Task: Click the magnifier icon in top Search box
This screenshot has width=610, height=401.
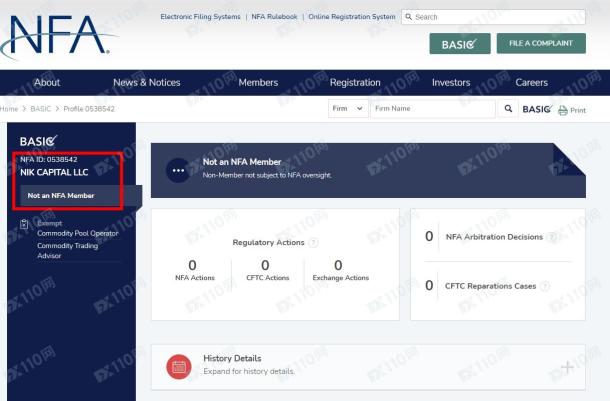Action: pos(408,17)
